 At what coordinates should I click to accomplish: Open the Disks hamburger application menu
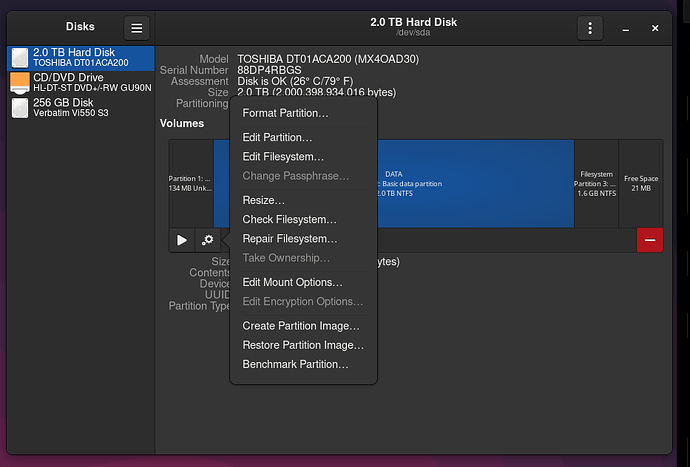[136, 28]
